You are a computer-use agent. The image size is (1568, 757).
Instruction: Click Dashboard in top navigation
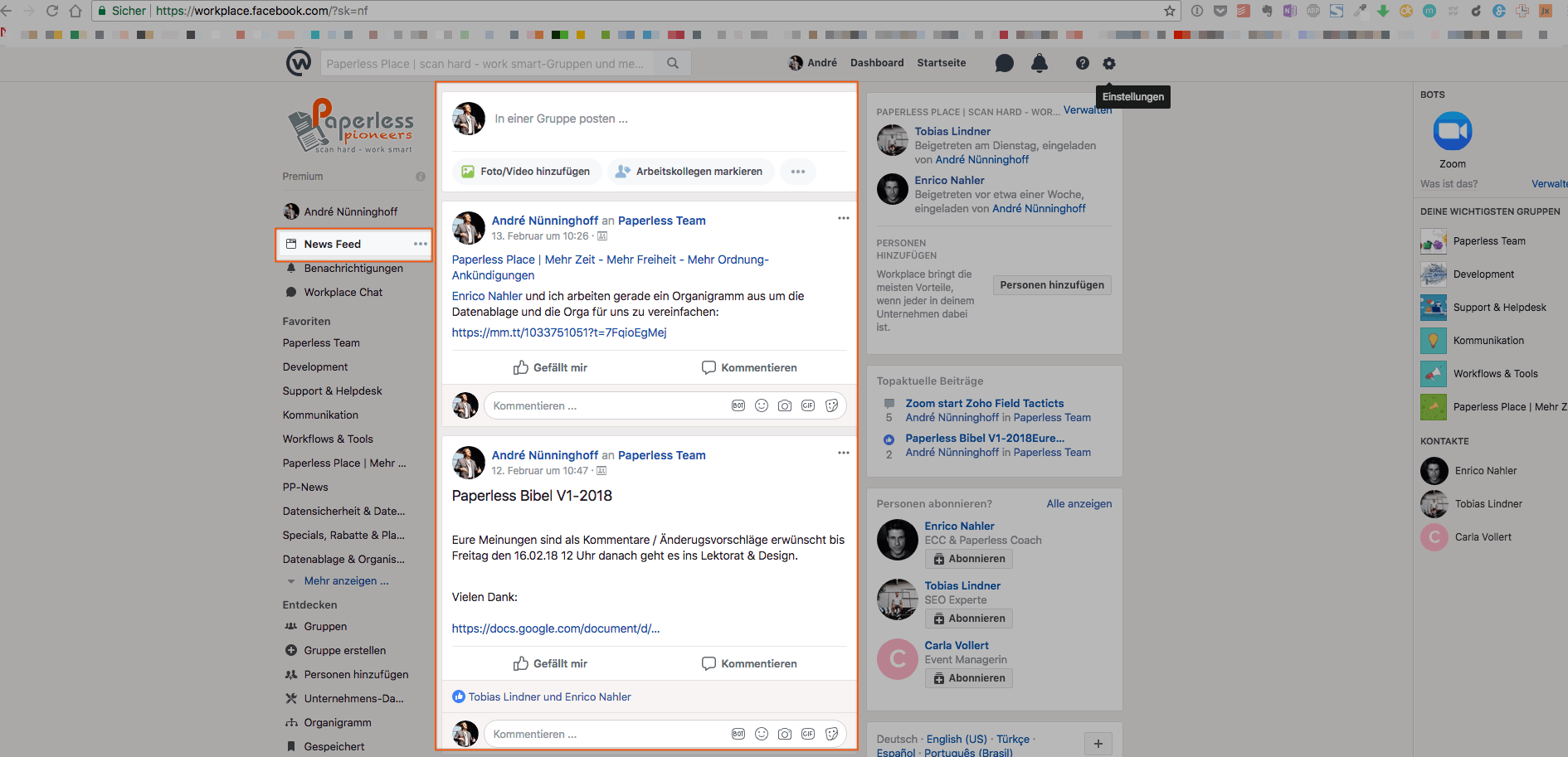(877, 63)
